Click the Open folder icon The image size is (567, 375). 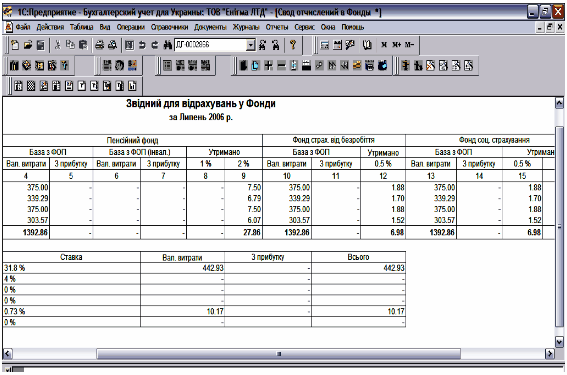(x=28, y=45)
